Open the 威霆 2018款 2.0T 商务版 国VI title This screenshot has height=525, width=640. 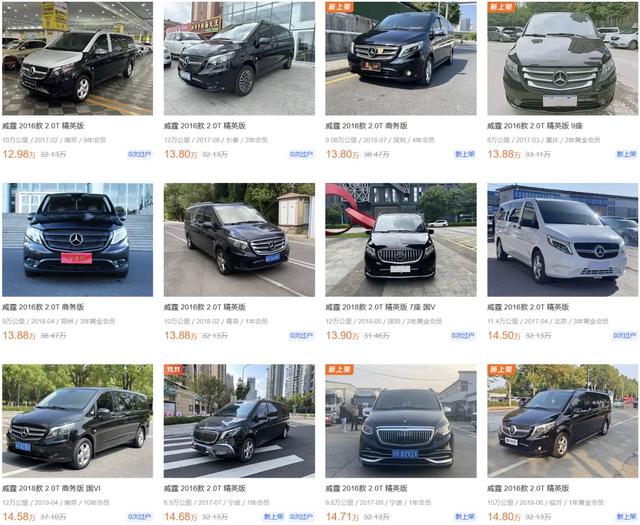click(51, 488)
